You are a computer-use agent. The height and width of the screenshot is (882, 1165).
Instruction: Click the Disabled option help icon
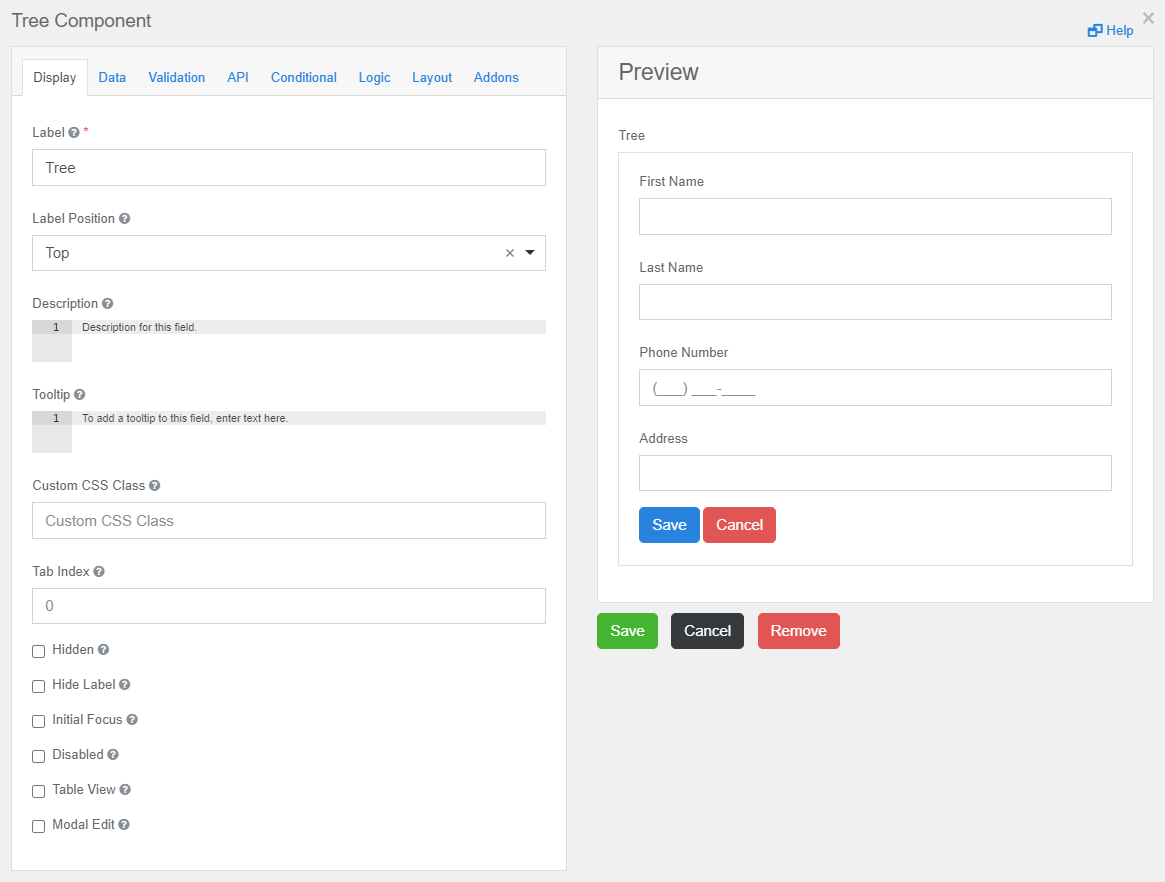pyautogui.click(x=113, y=754)
